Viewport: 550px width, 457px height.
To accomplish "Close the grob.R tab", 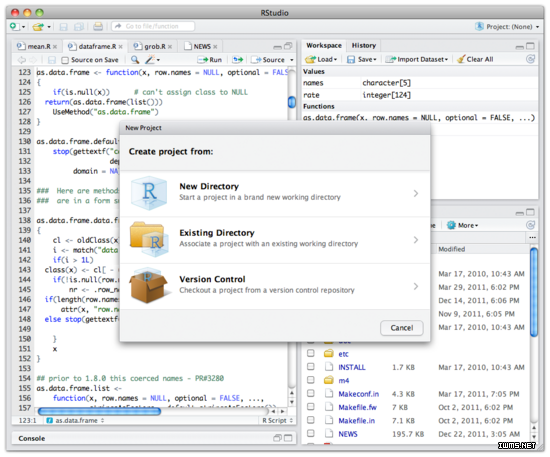I will [x=170, y=47].
